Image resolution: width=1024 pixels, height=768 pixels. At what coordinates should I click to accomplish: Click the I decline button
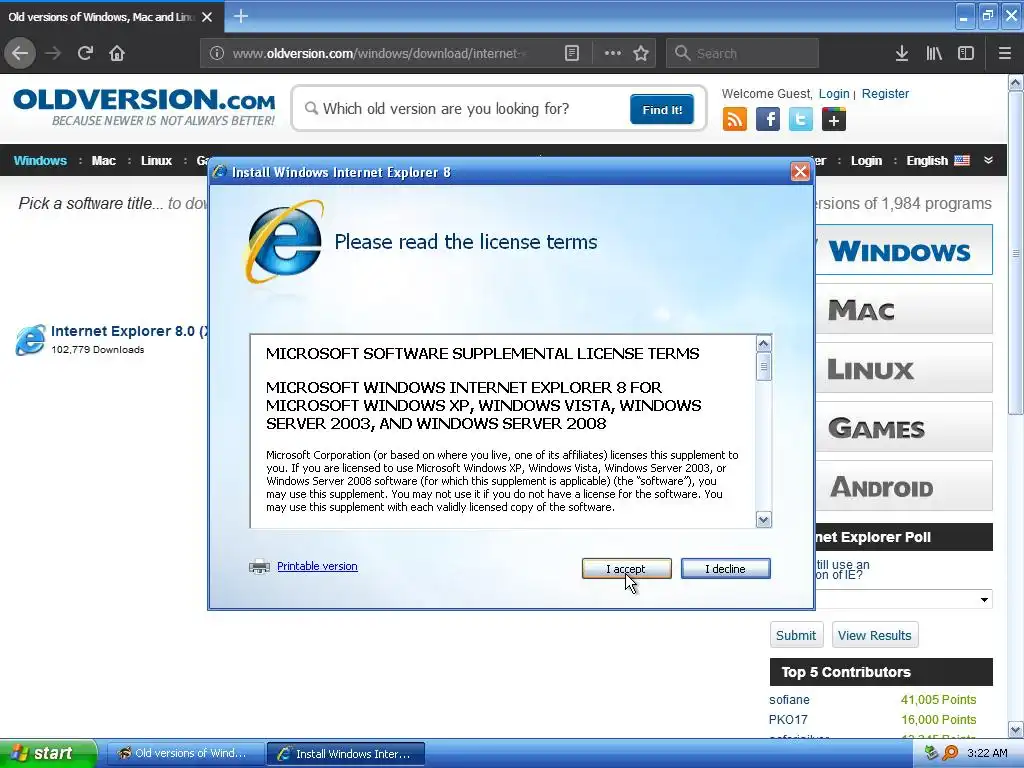tap(726, 568)
